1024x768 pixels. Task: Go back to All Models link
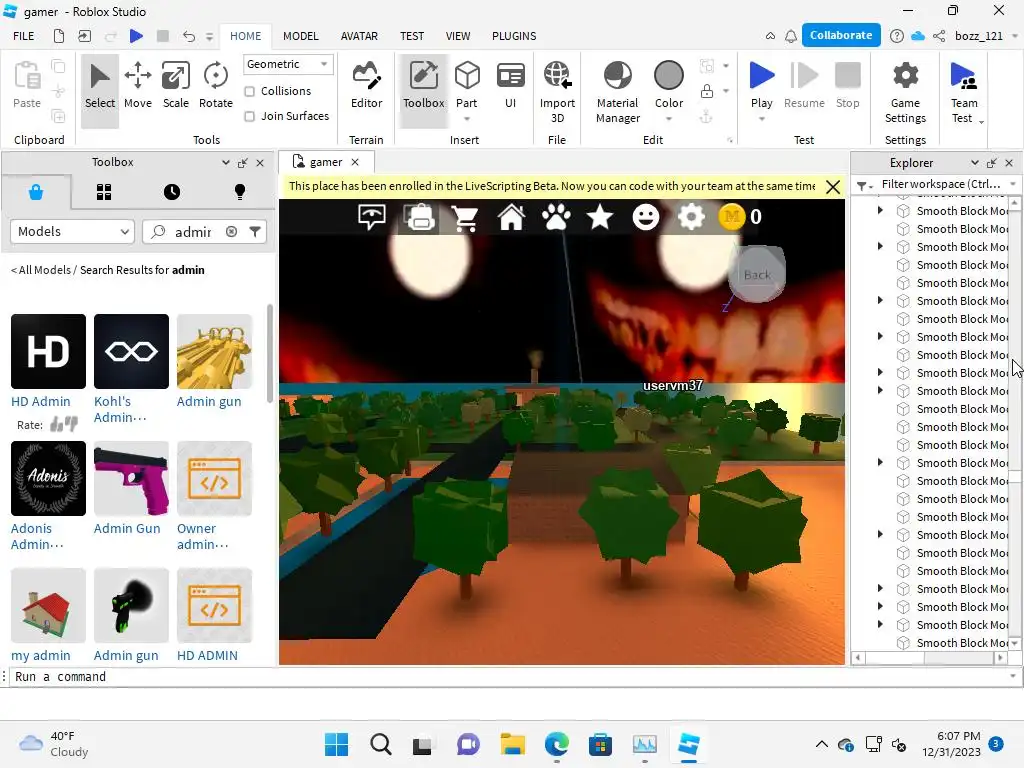click(40, 270)
